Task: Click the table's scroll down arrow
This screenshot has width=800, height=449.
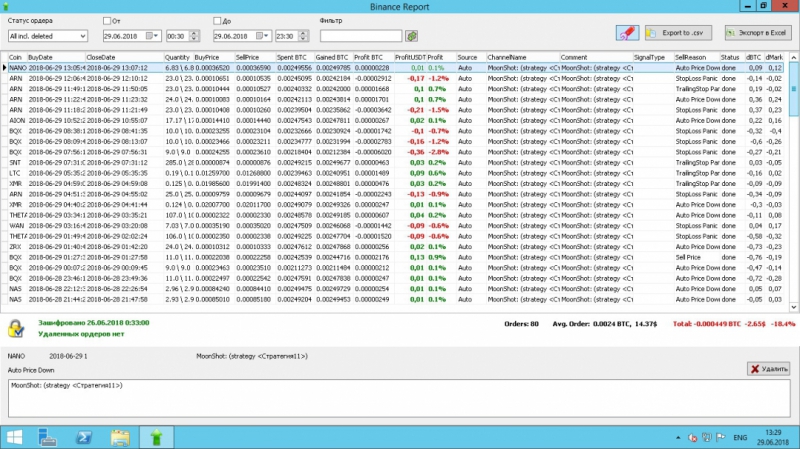Action: click(794, 307)
